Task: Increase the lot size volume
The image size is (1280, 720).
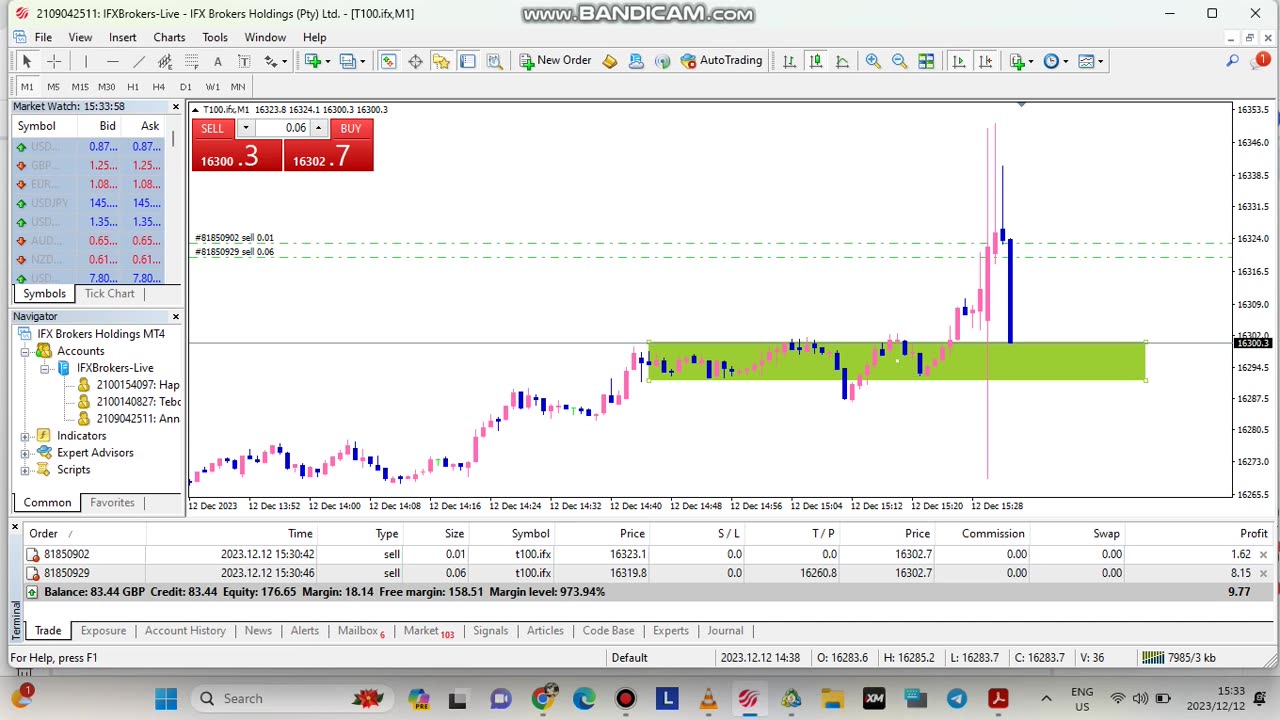Action: coord(318,128)
